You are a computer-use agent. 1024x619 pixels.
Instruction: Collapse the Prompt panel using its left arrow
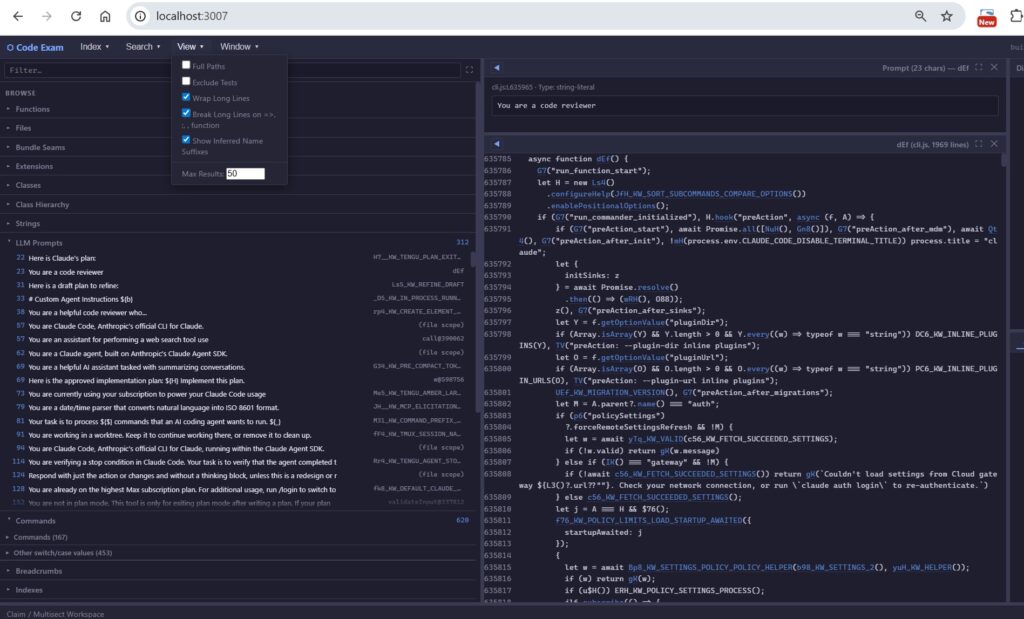click(x=496, y=68)
